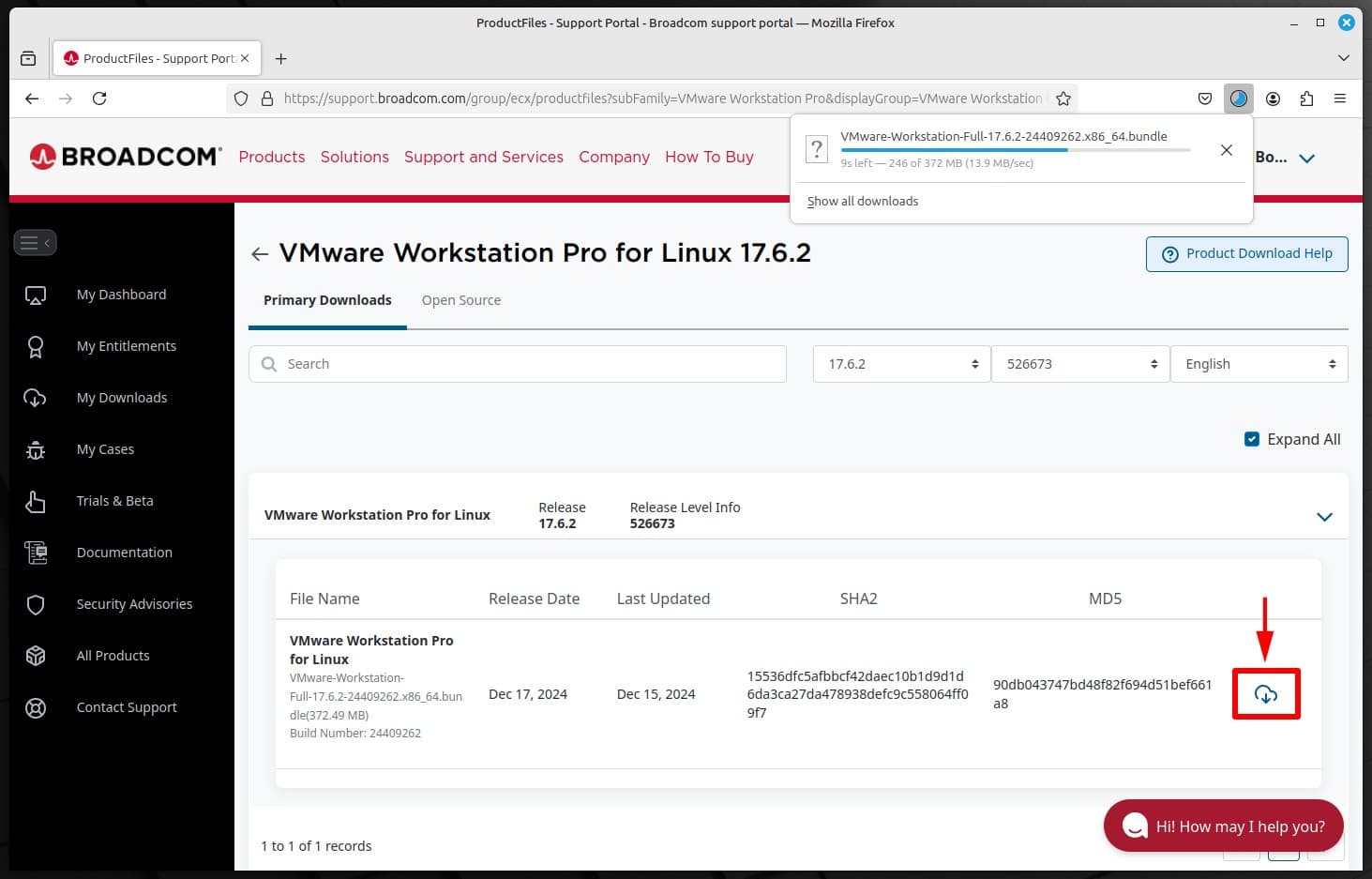Image resolution: width=1372 pixels, height=879 pixels.
Task: Click the Product Download Help button
Action: point(1246,253)
